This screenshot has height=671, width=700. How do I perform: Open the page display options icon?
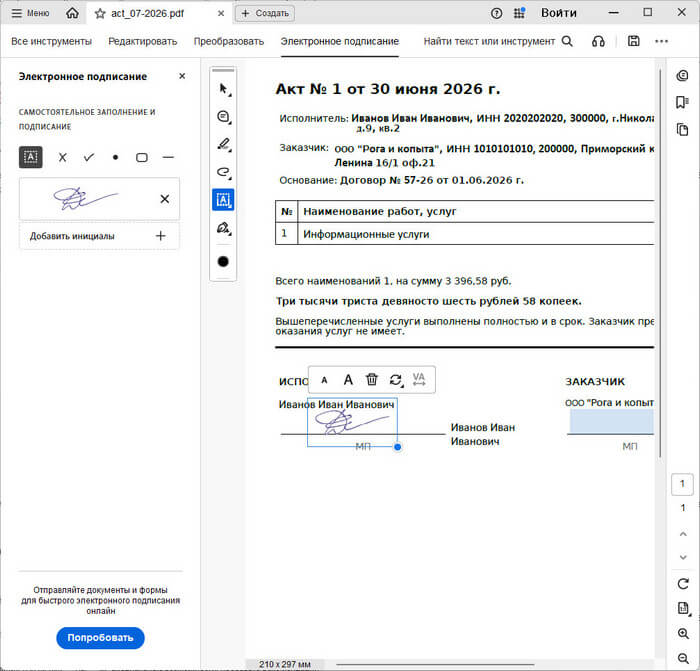[x=683, y=608]
